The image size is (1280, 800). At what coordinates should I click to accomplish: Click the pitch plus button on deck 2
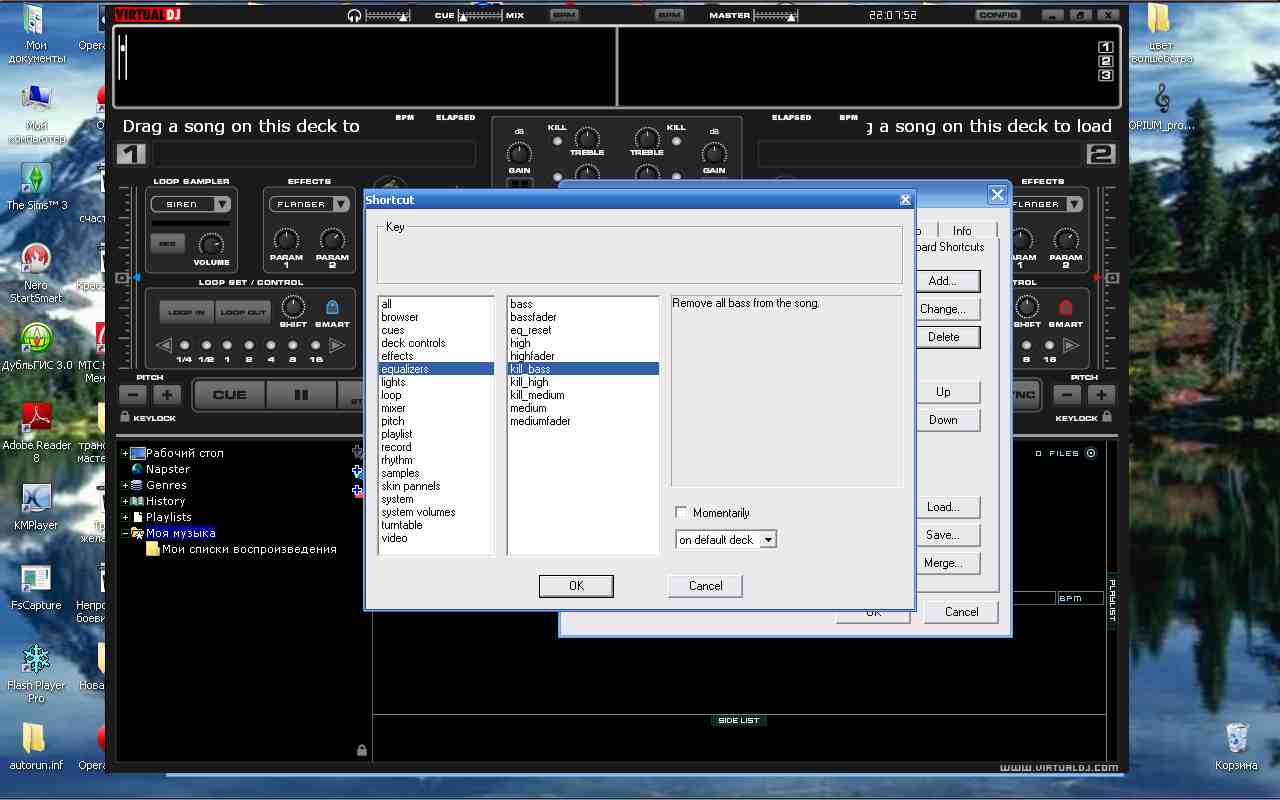1100,395
